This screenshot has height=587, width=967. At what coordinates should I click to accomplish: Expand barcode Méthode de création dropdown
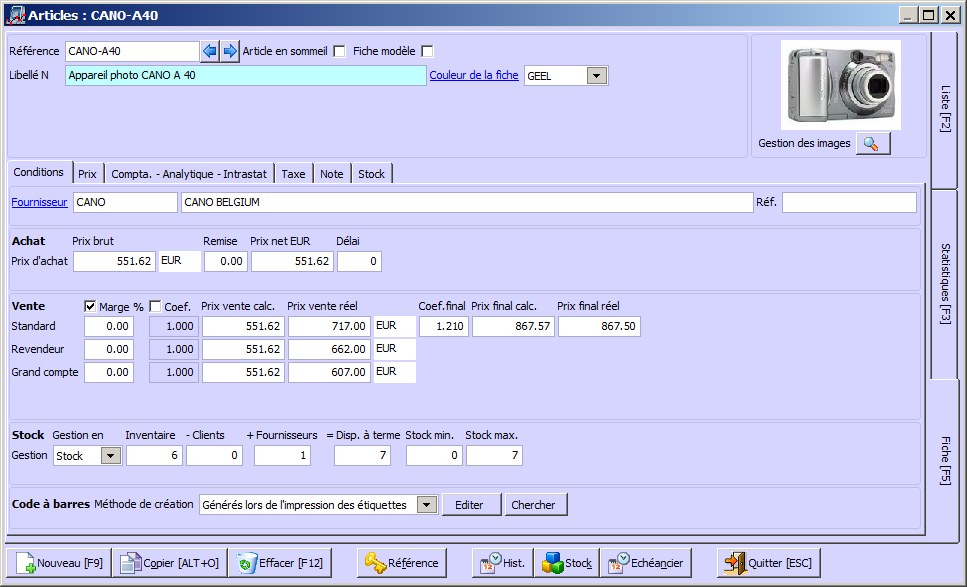coord(427,505)
